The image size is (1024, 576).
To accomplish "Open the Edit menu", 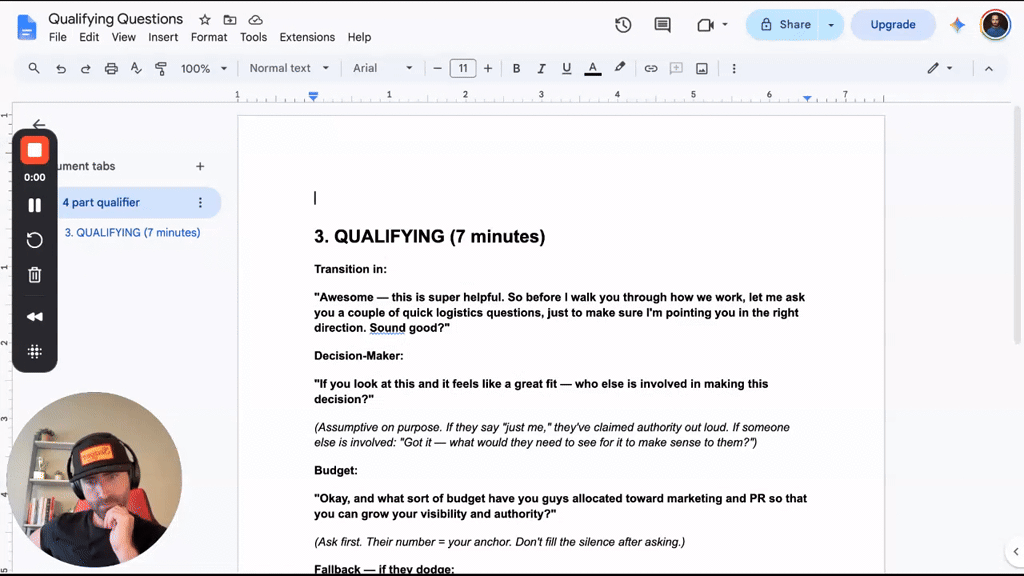I will [89, 37].
